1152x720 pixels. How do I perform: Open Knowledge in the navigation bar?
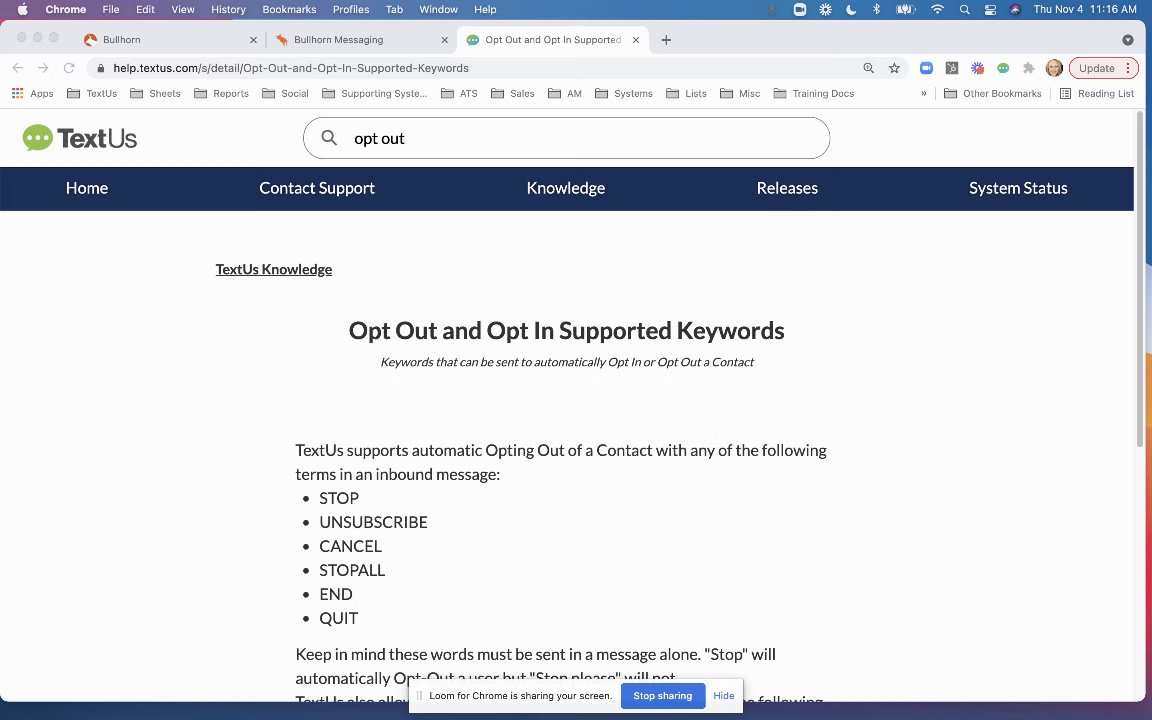tap(566, 188)
